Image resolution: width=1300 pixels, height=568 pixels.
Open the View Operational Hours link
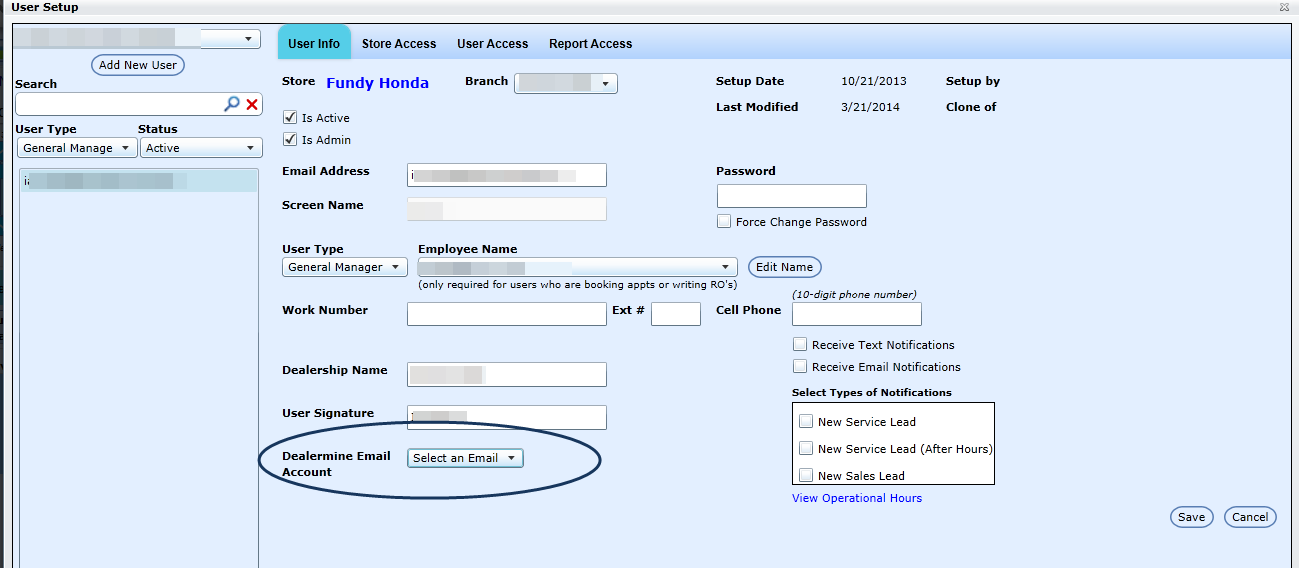click(x=857, y=498)
